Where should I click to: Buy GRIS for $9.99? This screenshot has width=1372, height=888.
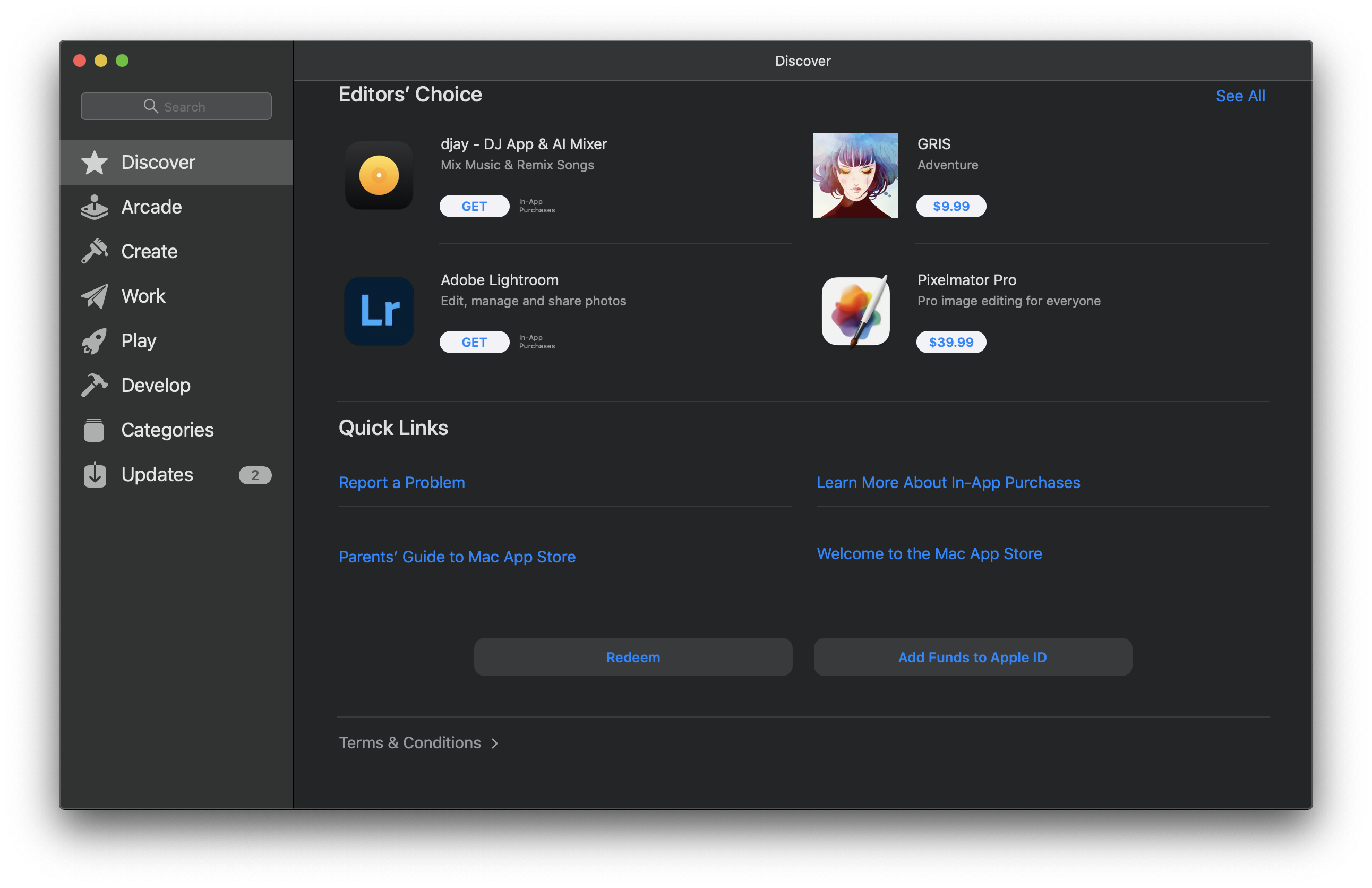click(951, 206)
